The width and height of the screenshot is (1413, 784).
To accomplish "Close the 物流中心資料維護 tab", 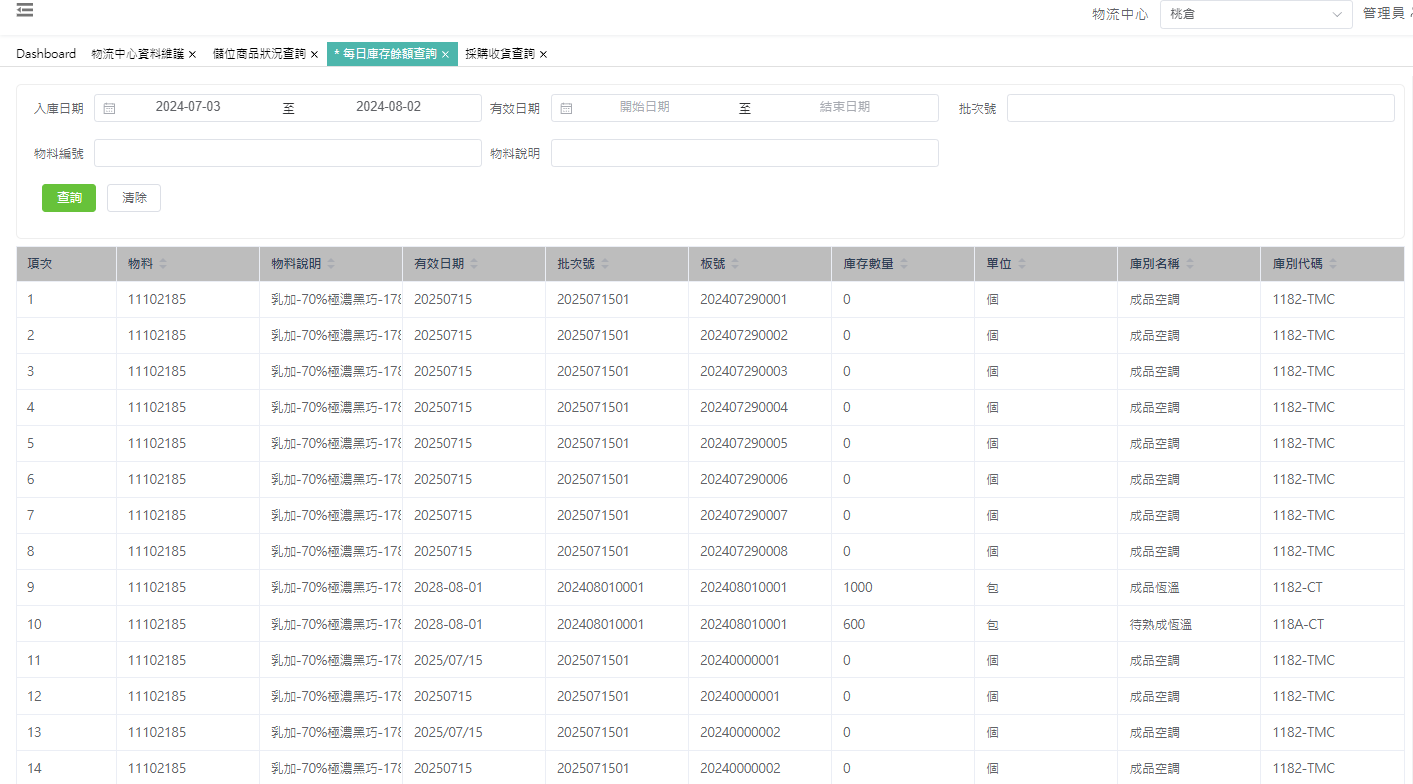I will point(192,54).
